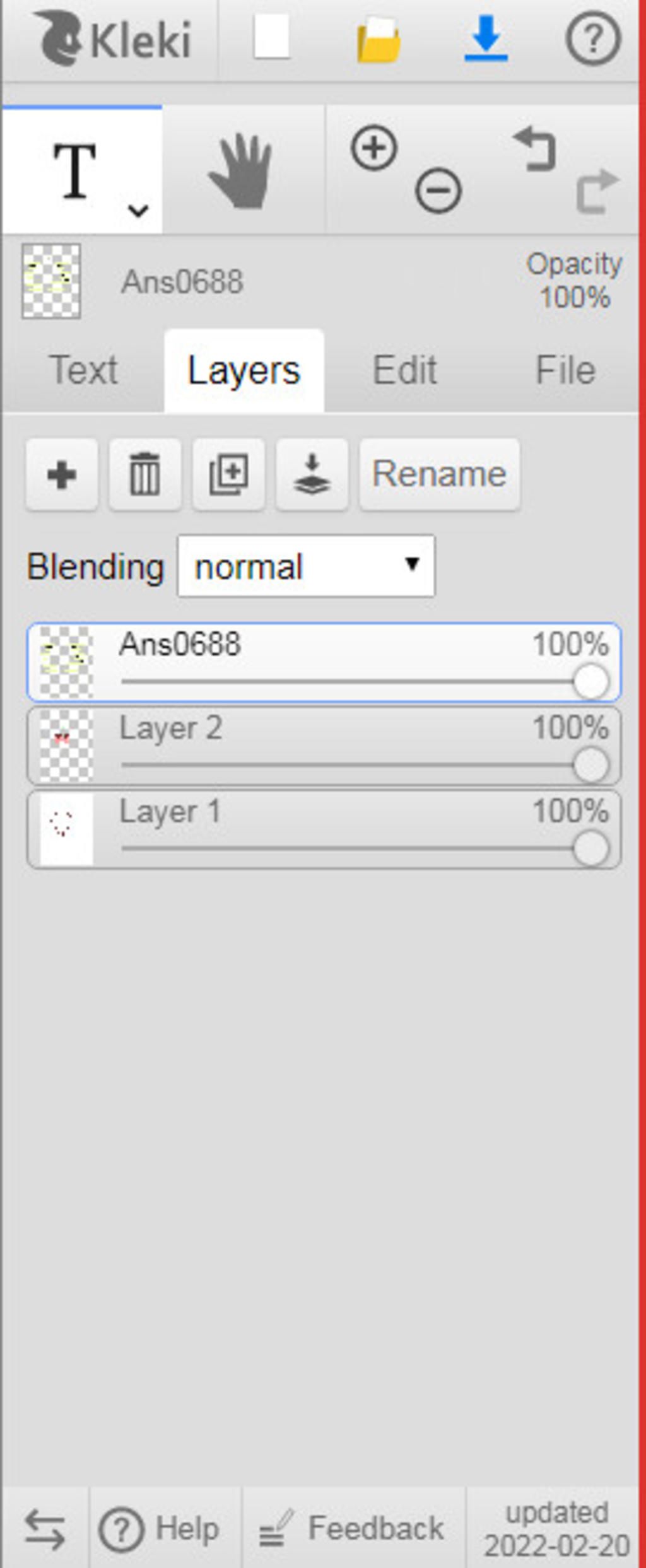Click the Layer 2 opacity slider handle
The height and width of the screenshot is (1568, 646).
591,765
